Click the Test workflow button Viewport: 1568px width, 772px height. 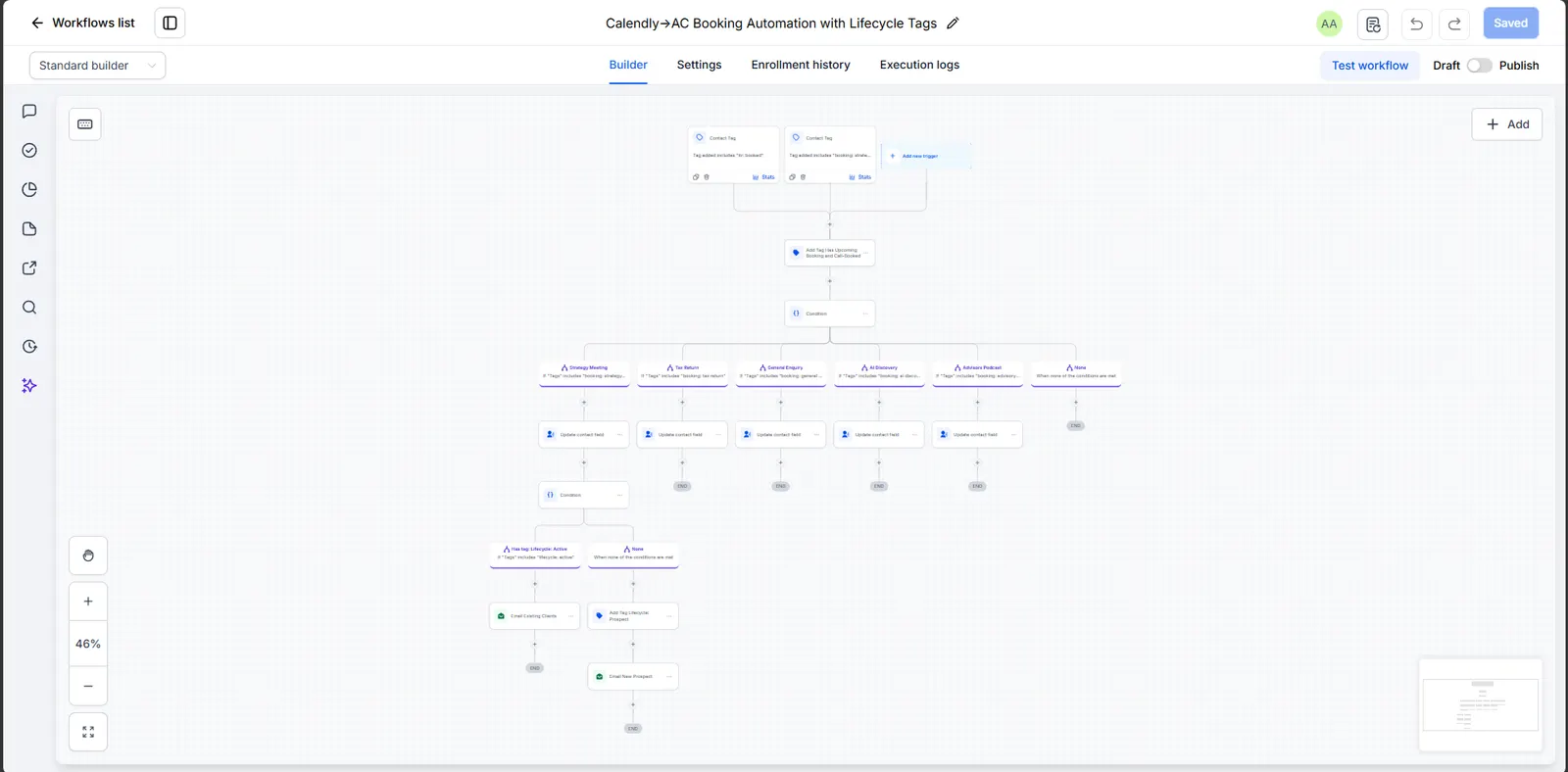coord(1370,66)
